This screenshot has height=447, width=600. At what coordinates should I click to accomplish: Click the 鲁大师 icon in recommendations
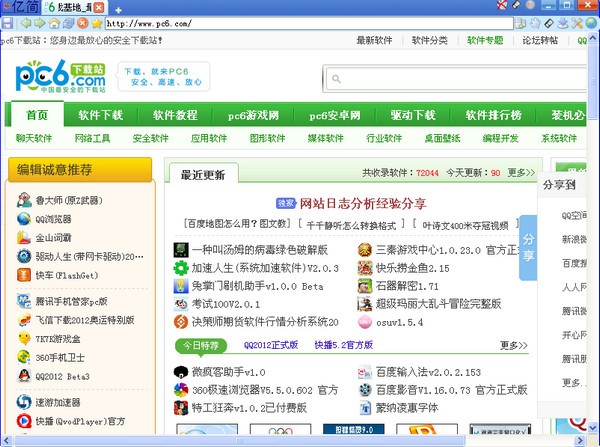(x=24, y=200)
